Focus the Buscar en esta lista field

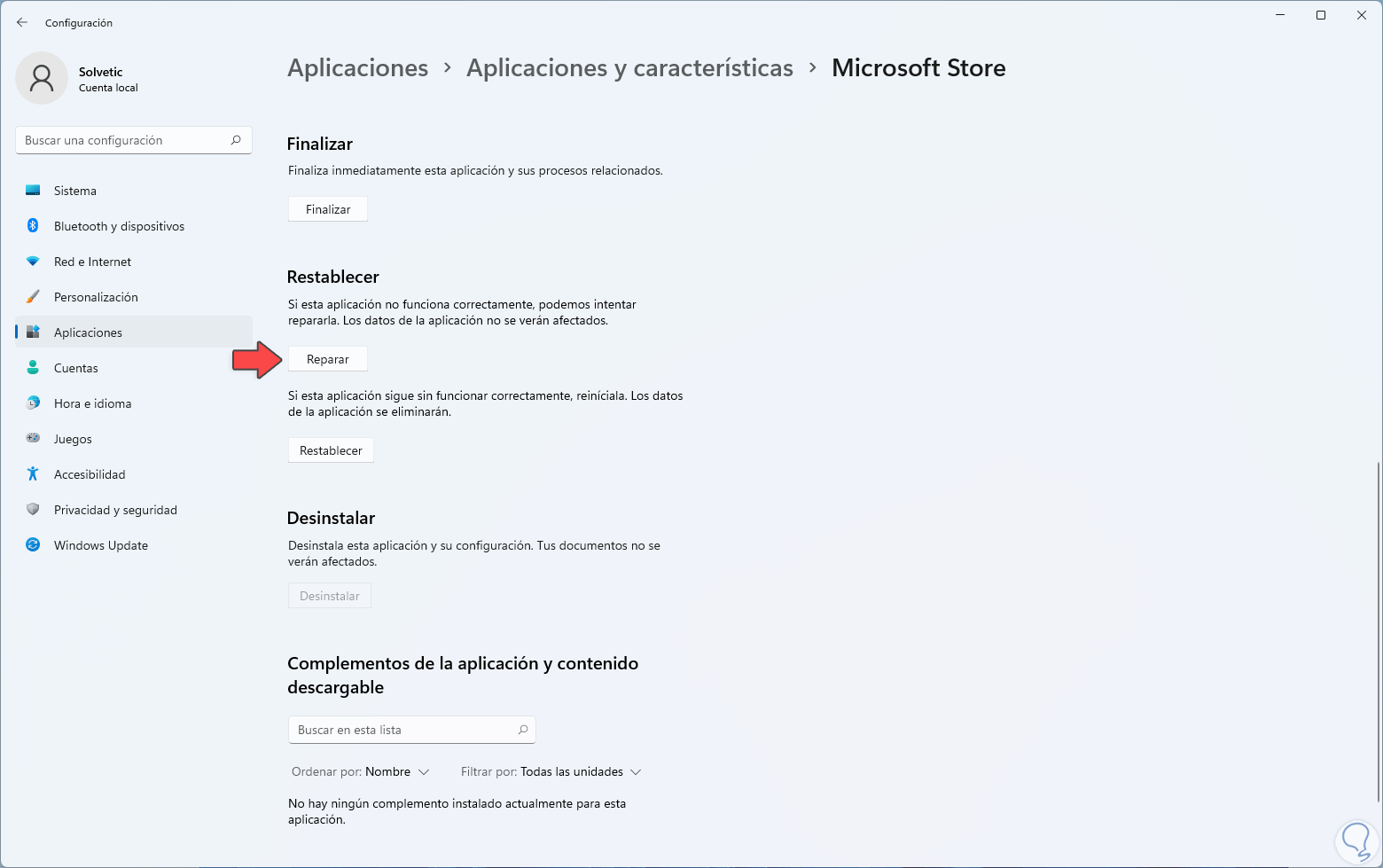412,730
